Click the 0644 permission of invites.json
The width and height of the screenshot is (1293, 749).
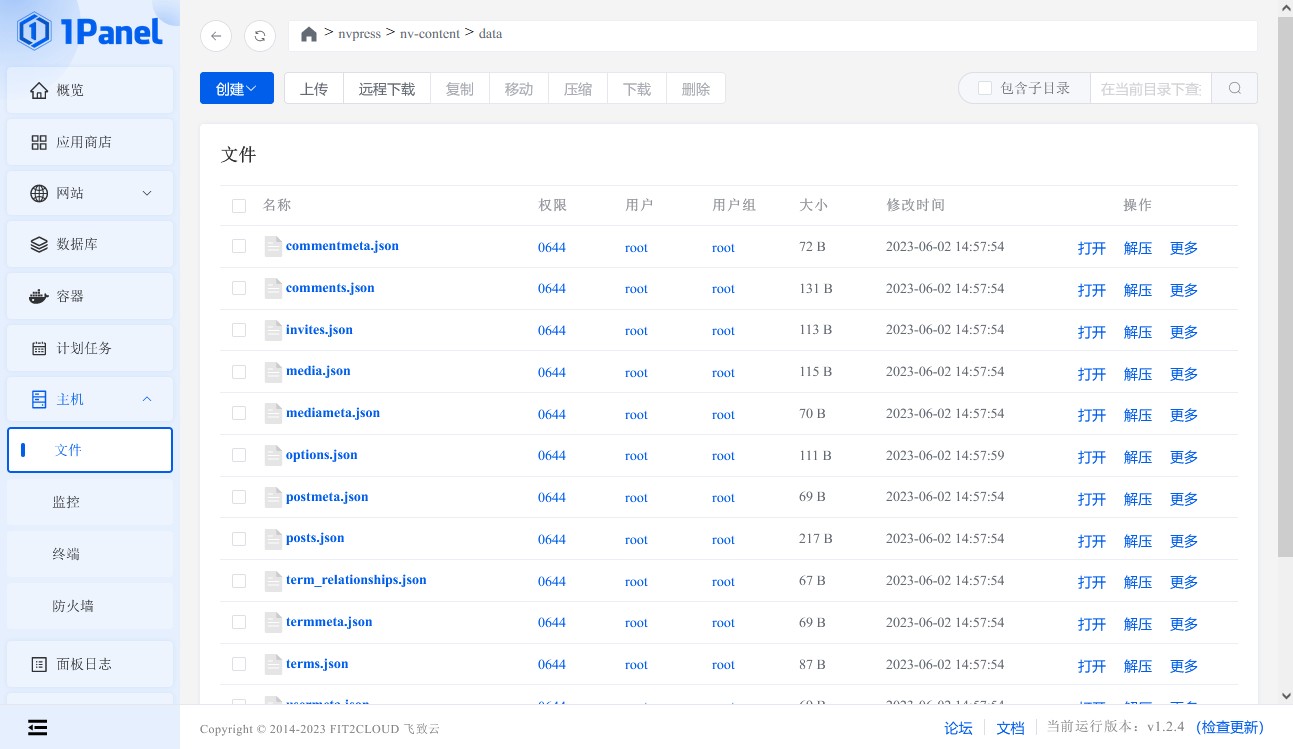click(x=552, y=331)
